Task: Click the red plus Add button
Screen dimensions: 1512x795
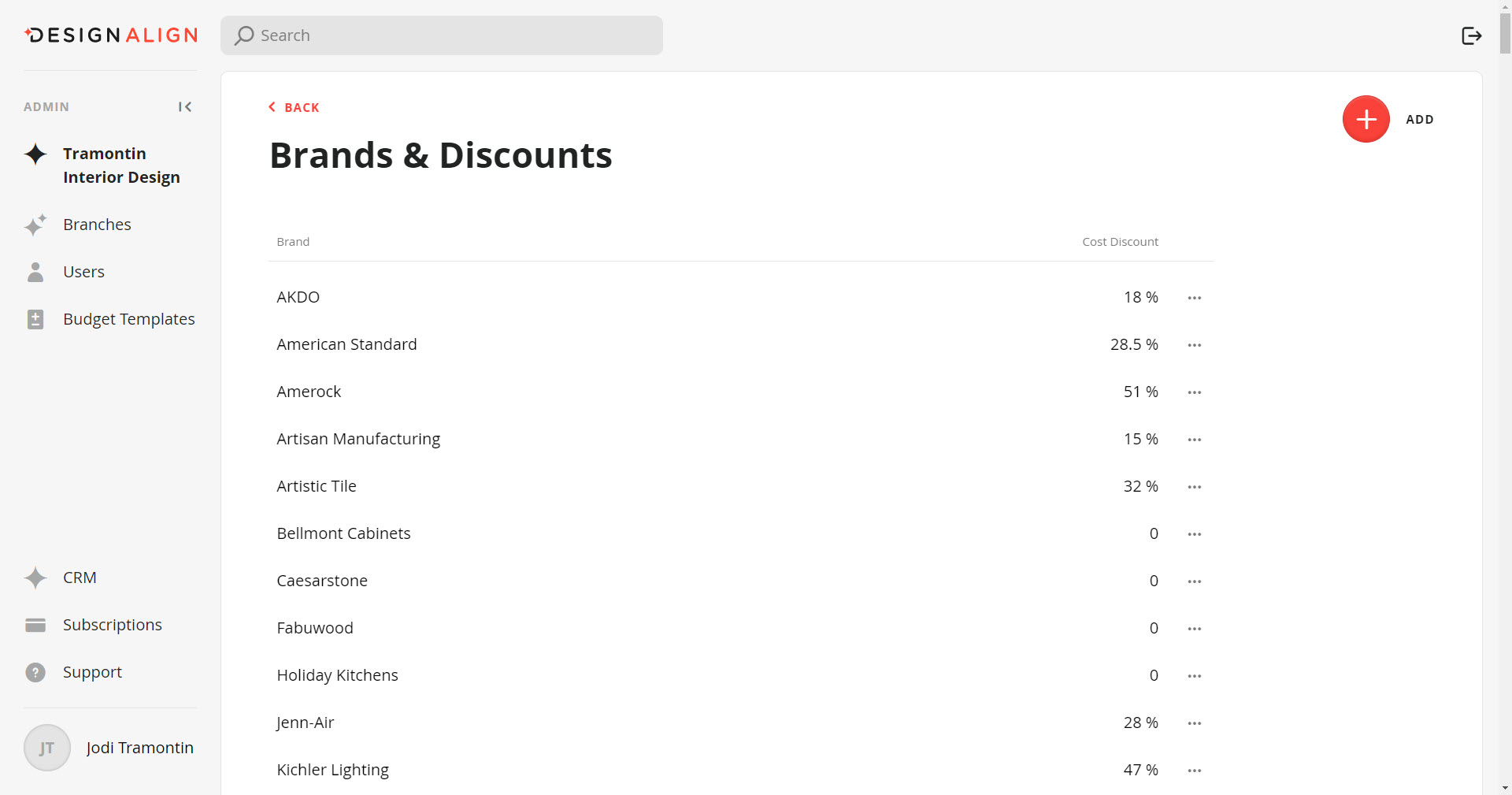Action: pos(1366,119)
